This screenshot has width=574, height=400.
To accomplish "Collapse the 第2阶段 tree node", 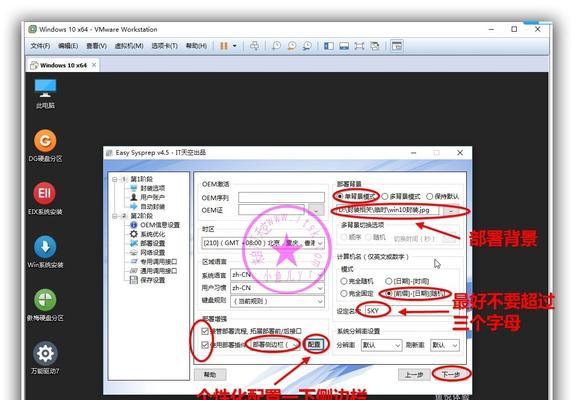I will click(x=115, y=216).
